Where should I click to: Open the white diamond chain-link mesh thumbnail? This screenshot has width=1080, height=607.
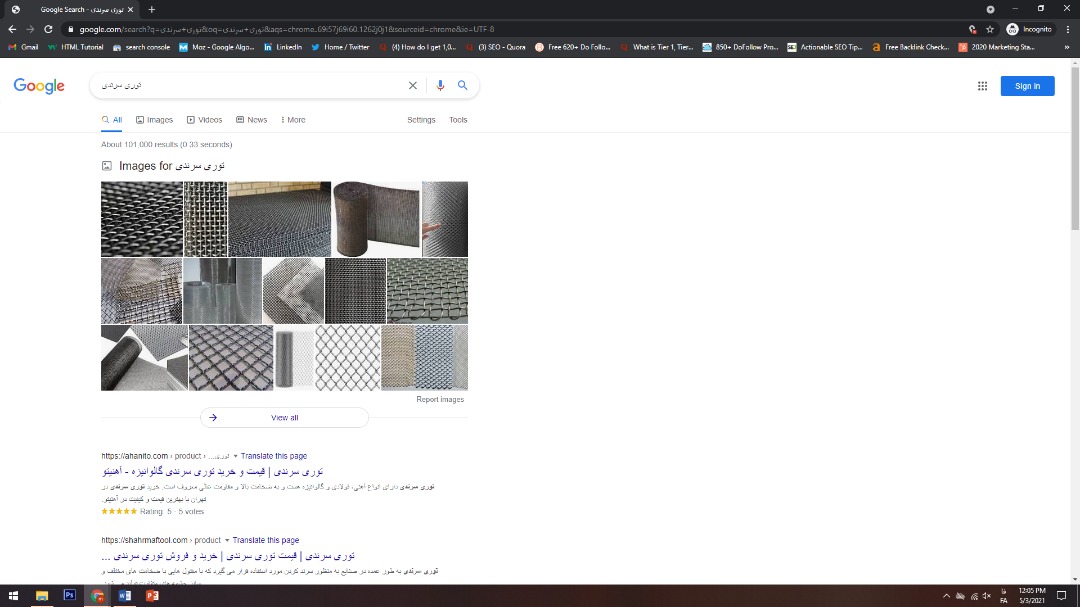click(x=348, y=358)
